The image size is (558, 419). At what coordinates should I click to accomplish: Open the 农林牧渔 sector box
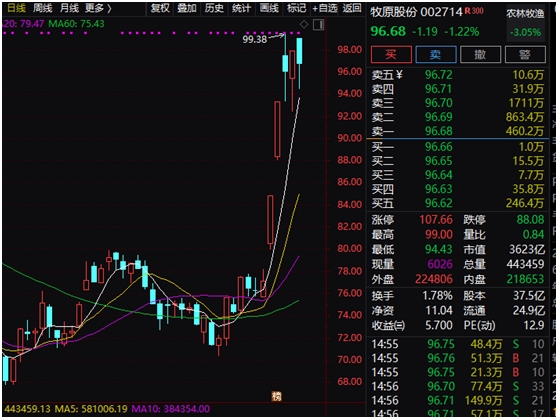tap(525, 23)
